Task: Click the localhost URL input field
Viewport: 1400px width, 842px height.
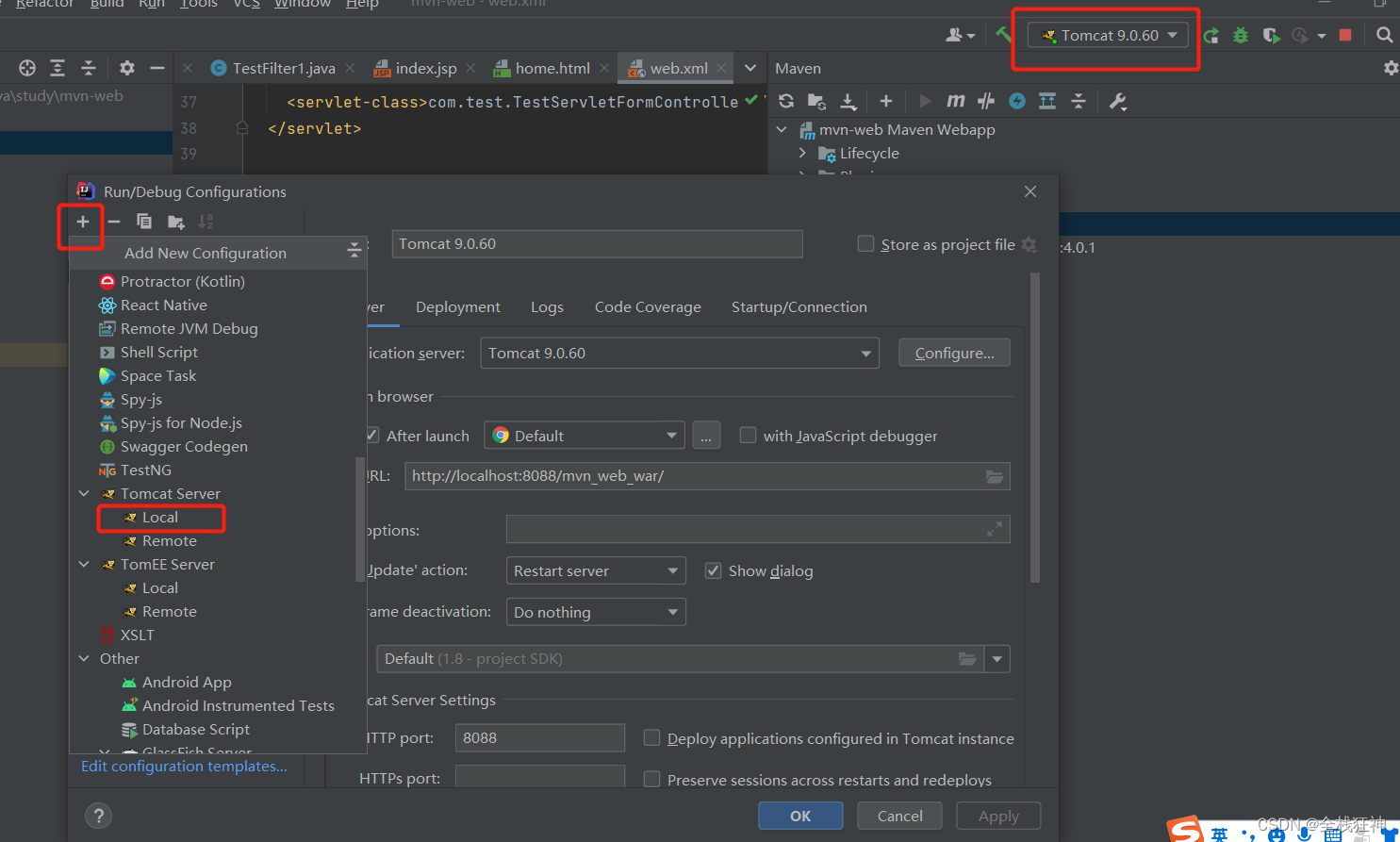Action: (x=707, y=476)
